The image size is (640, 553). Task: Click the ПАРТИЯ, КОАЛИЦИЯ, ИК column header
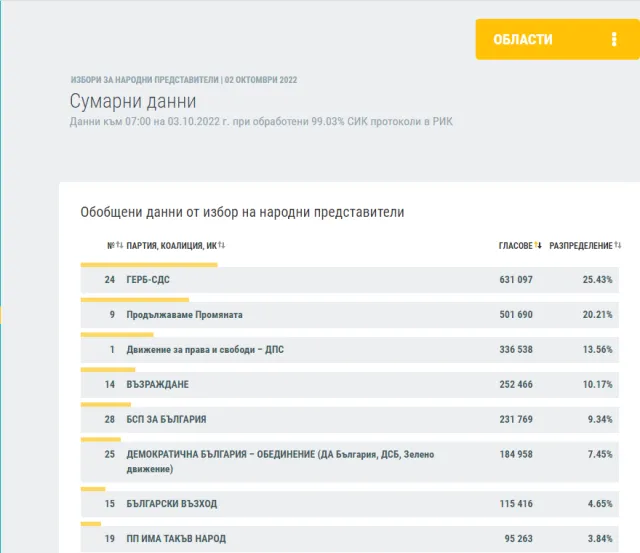pyautogui.click(x=171, y=245)
